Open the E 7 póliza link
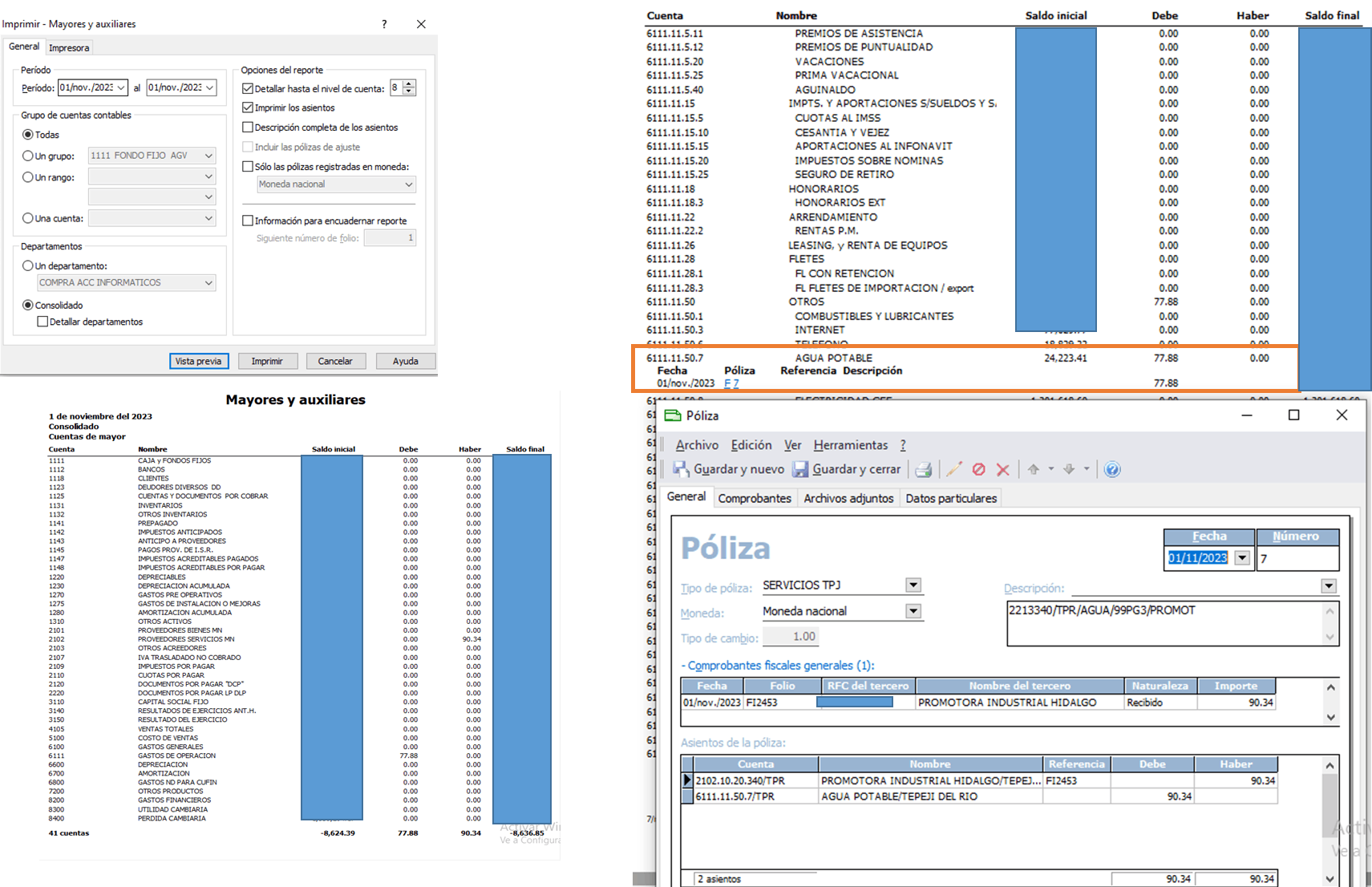Image resolution: width=1372 pixels, height=887 pixels. (x=731, y=383)
